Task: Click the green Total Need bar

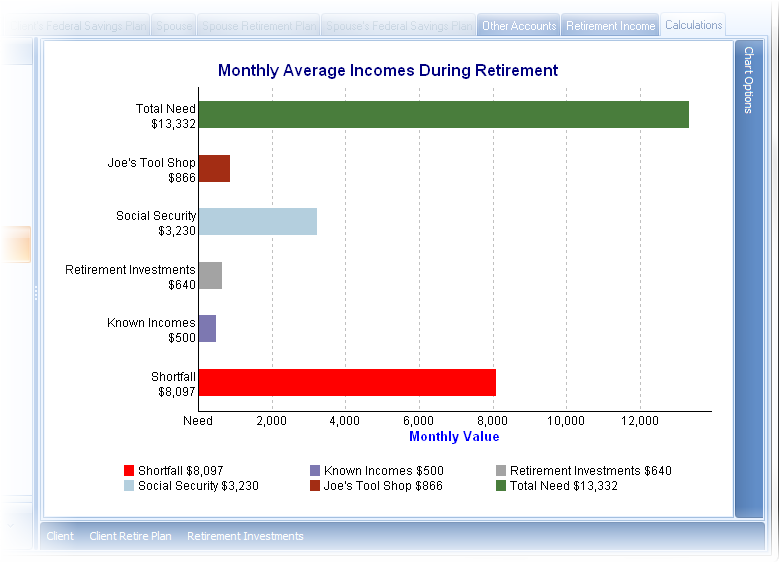Action: 443,115
